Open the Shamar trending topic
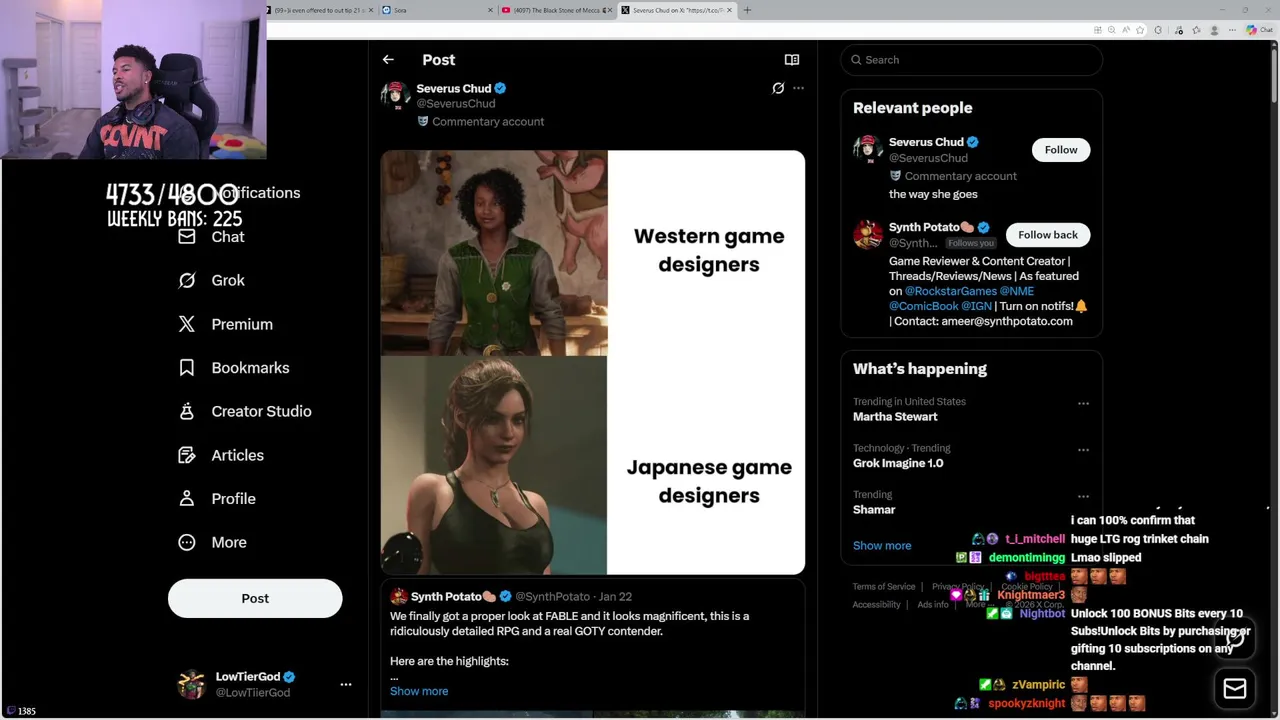 click(874, 510)
